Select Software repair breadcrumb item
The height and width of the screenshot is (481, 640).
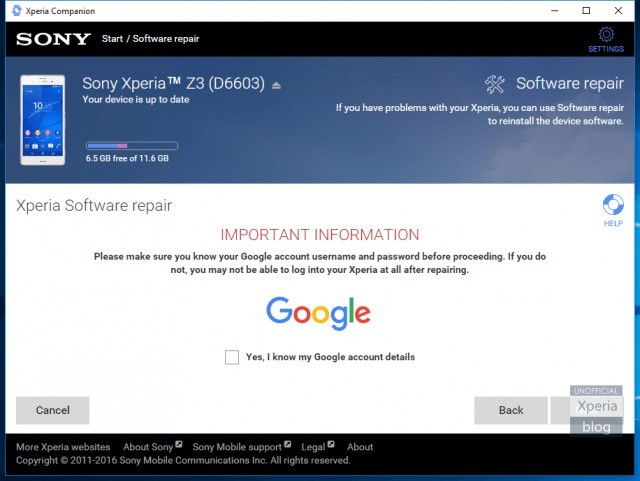(x=167, y=39)
